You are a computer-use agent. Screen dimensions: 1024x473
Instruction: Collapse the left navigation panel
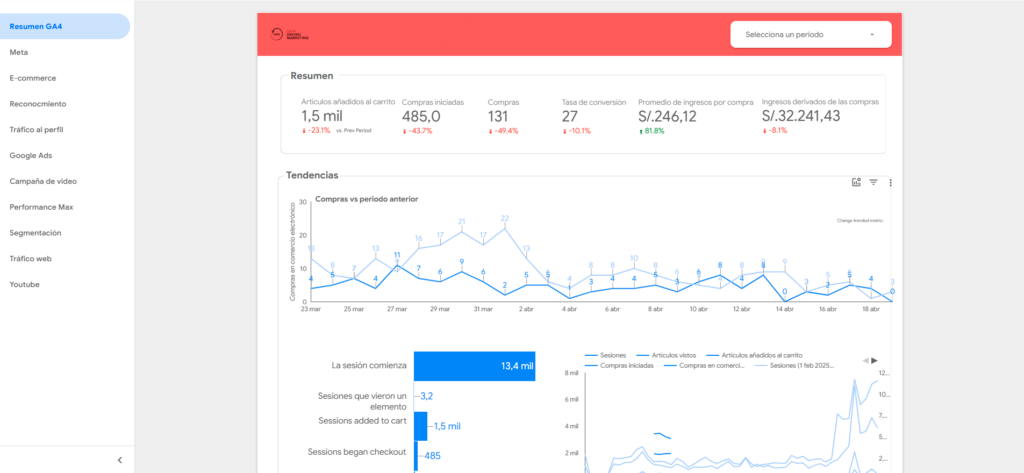click(x=119, y=460)
